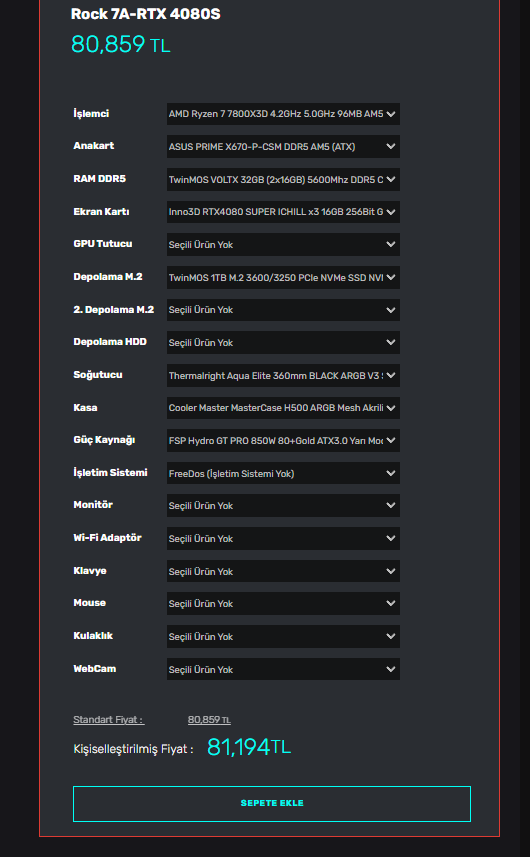530x857 pixels.
Task: Click the İşlemci row label
Action: tap(91, 113)
